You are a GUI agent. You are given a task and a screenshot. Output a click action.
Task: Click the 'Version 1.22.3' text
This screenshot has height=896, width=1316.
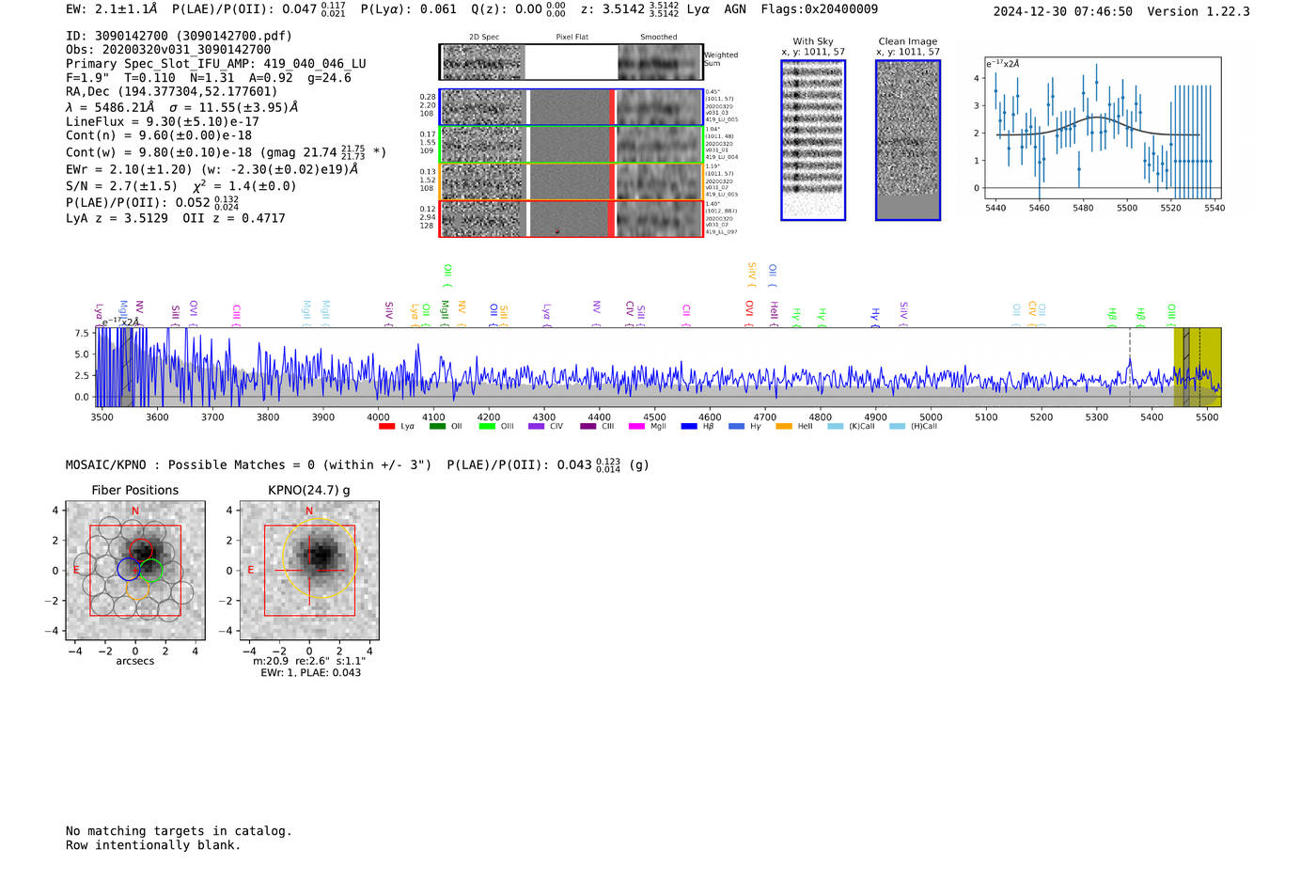[1199, 11]
